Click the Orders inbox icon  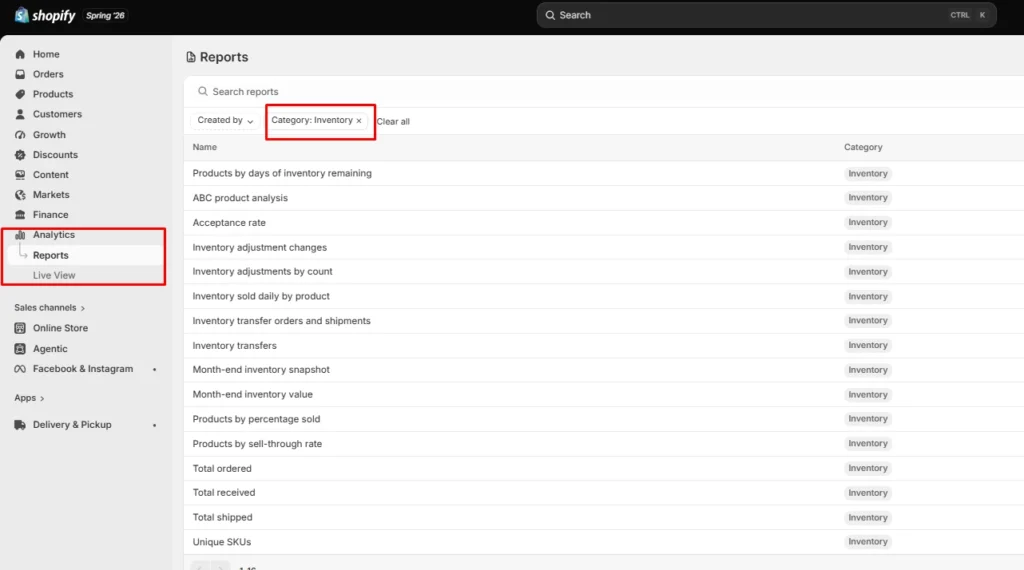pos(20,74)
